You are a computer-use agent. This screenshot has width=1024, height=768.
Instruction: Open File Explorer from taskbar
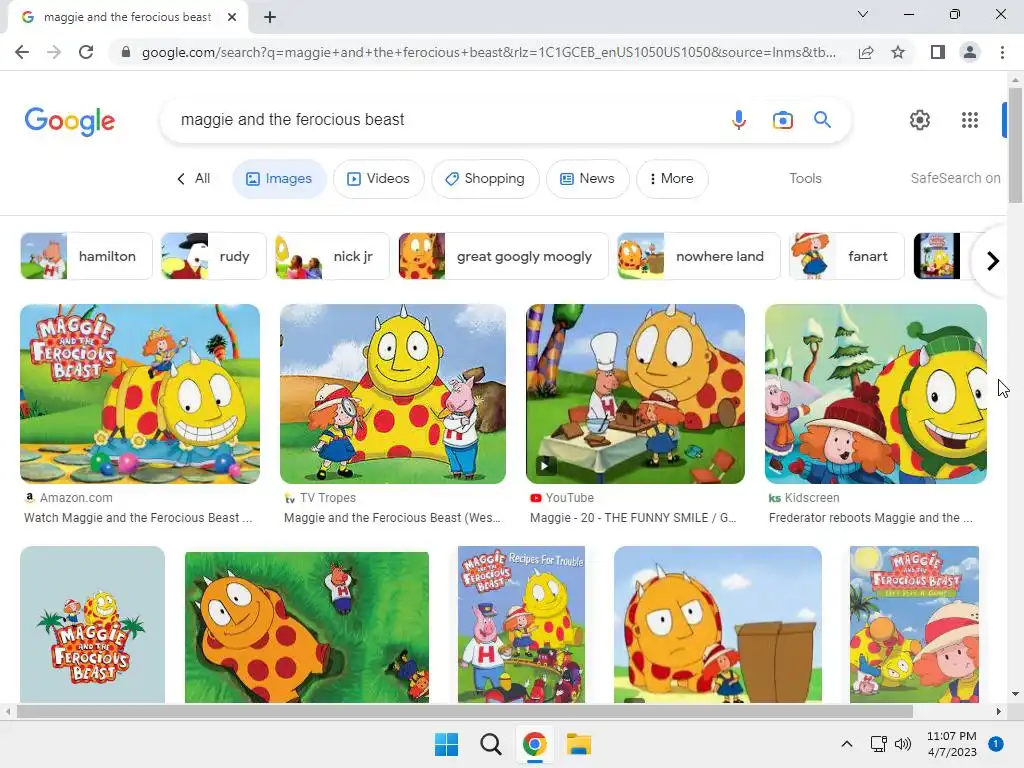click(x=579, y=744)
